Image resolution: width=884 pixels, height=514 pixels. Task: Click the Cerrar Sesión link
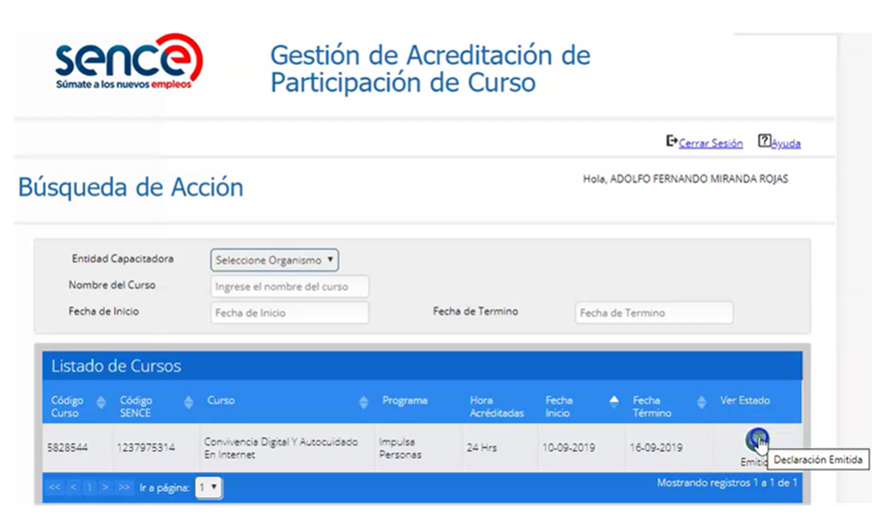point(710,144)
